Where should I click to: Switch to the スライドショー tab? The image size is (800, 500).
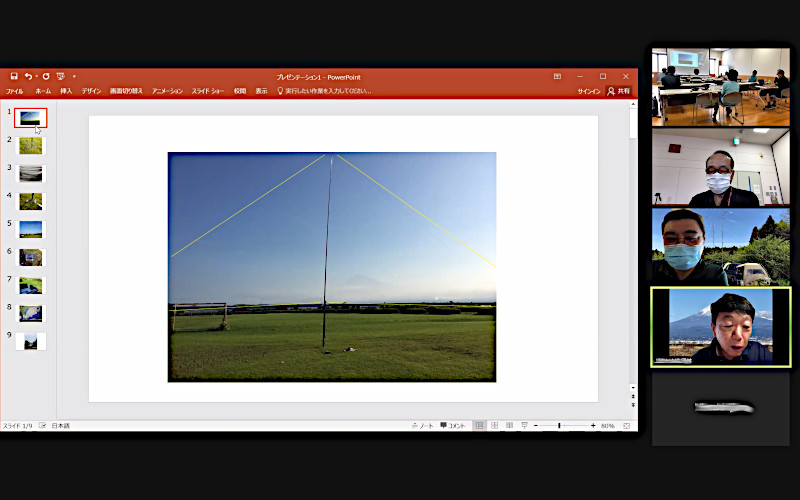pyautogui.click(x=208, y=91)
